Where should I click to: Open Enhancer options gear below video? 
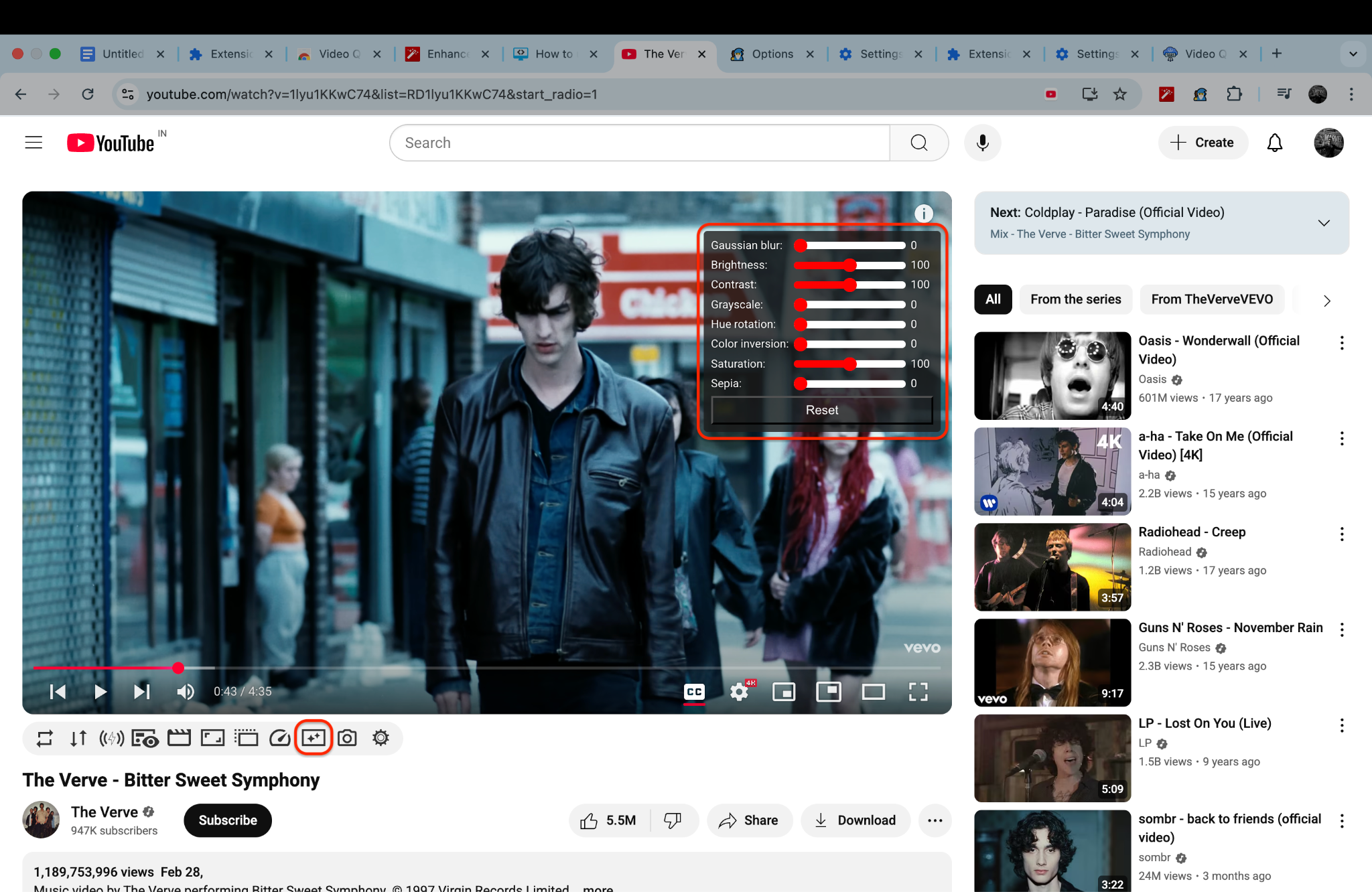click(x=381, y=738)
